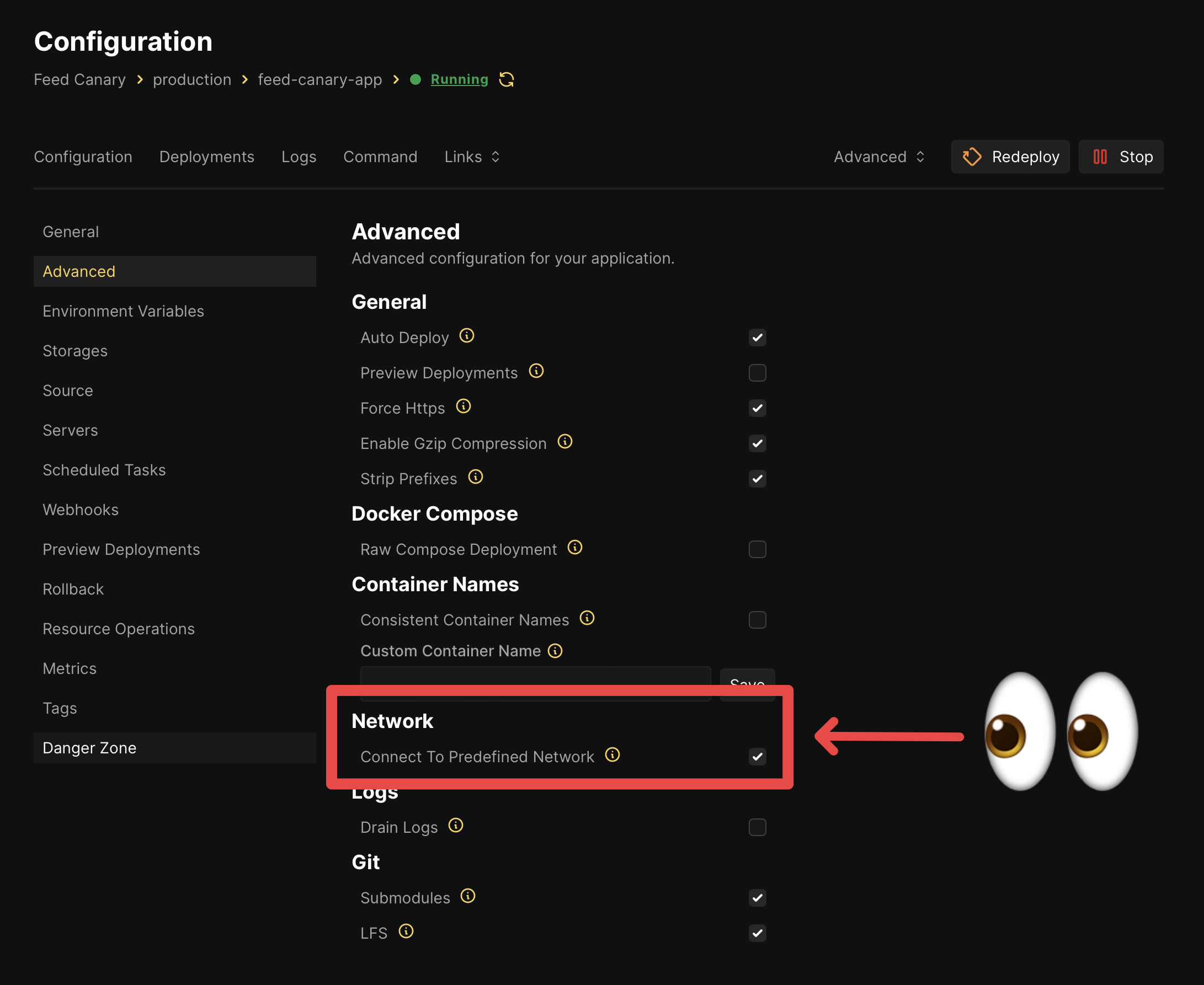Uncheck the Submodules option
Image resolution: width=1204 pixels, height=985 pixels.
[x=757, y=897]
